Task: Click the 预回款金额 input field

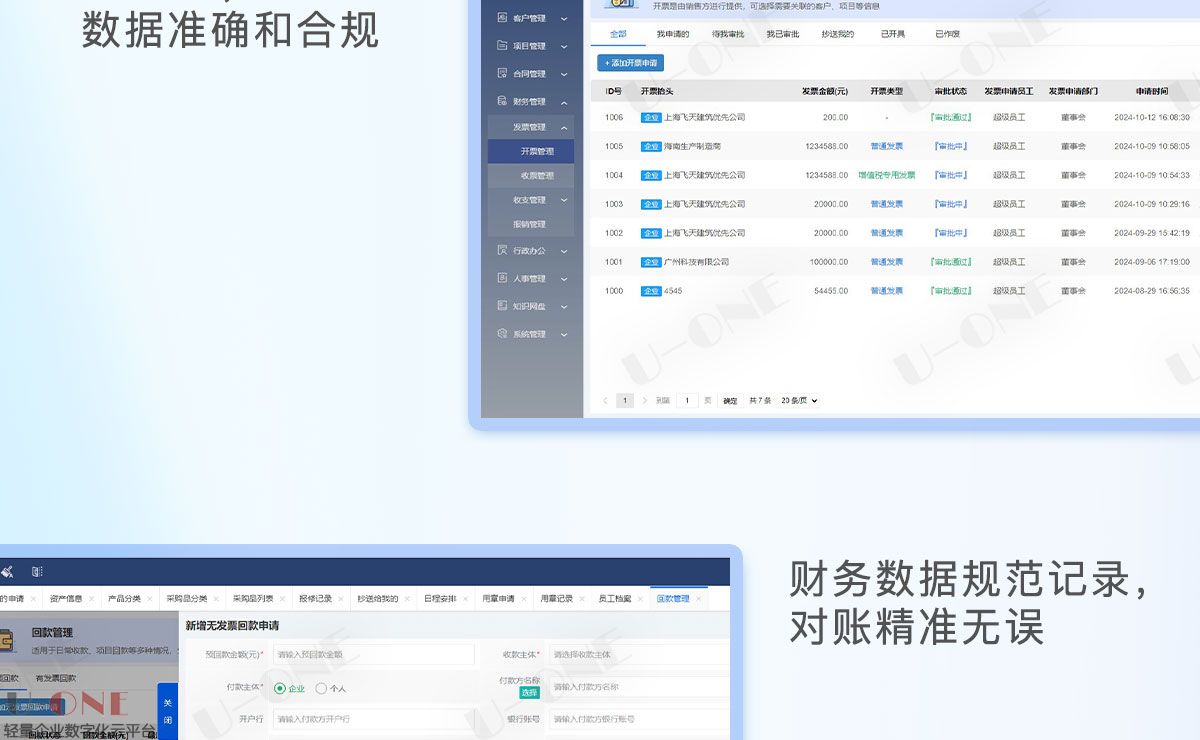Action: point(373,655)
